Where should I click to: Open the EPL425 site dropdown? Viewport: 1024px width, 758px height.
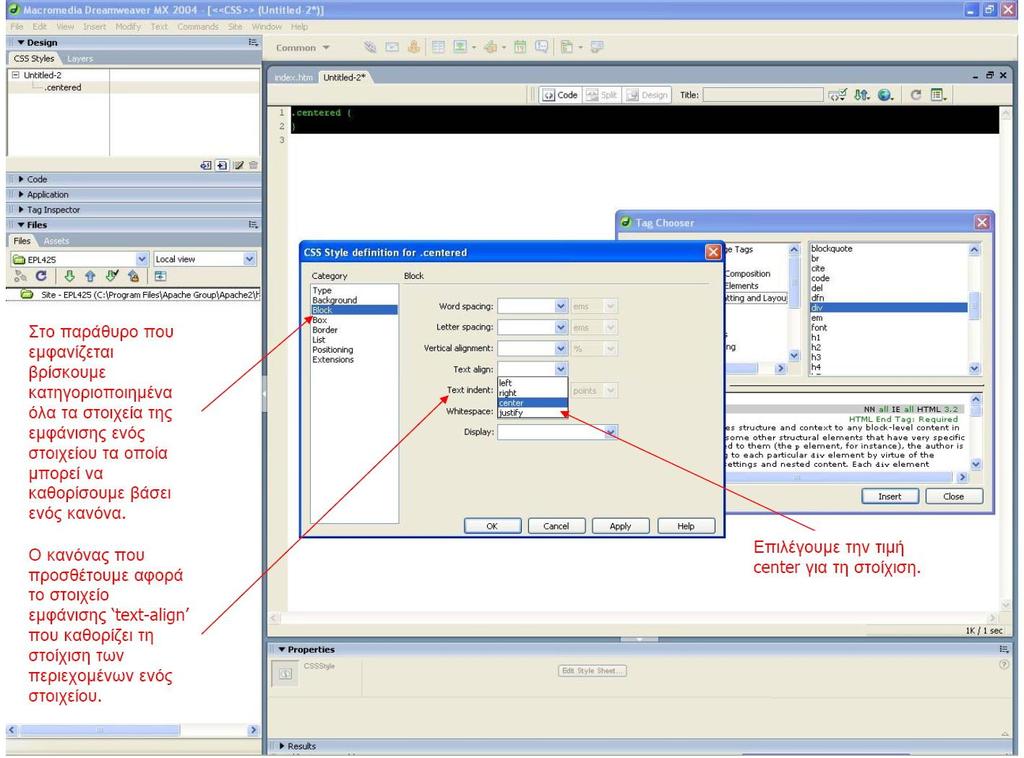tap(142, 259)
